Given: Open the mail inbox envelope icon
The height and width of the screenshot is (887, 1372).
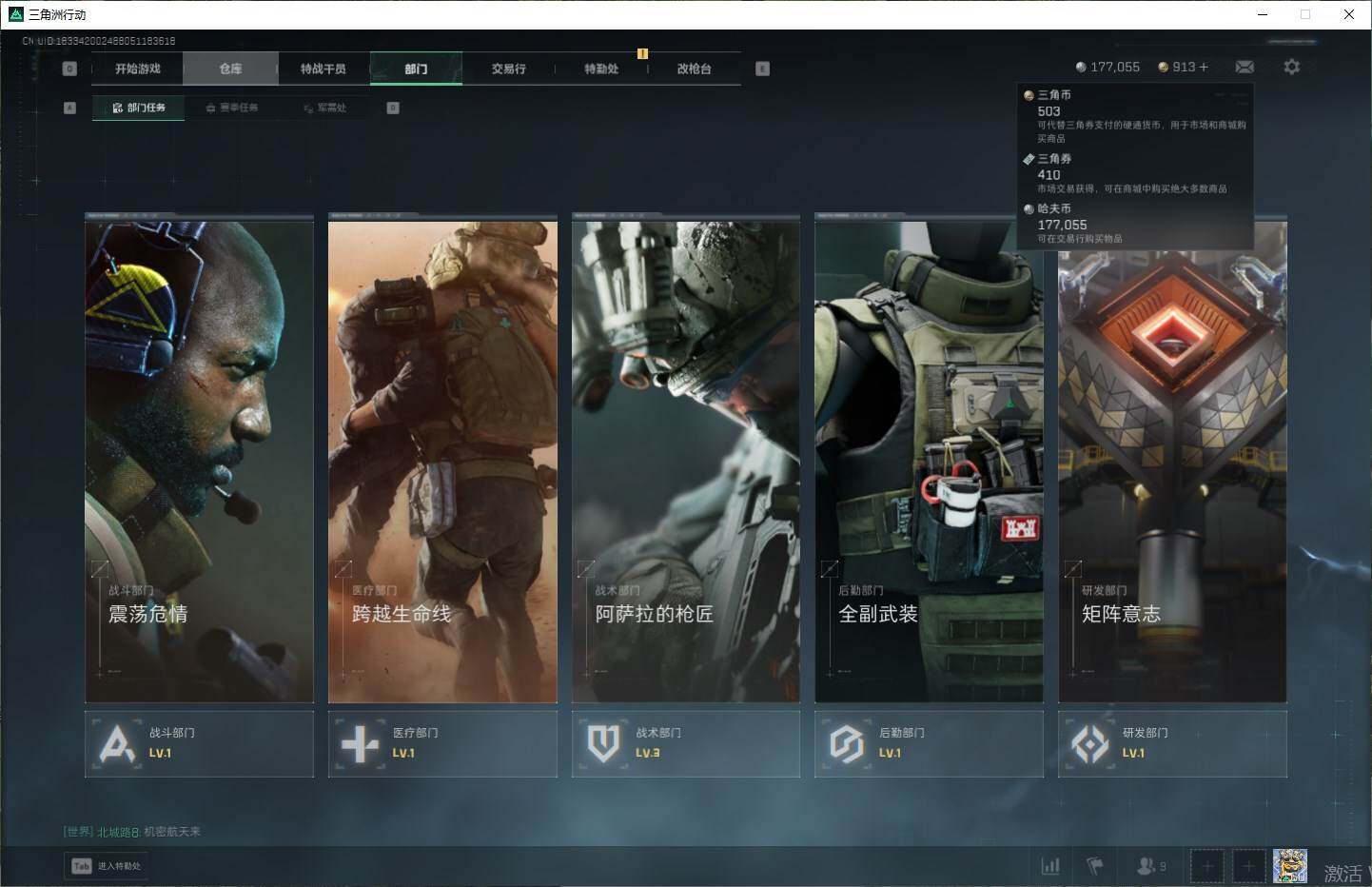Looking at the screenshot, I should pos(1244,67).
